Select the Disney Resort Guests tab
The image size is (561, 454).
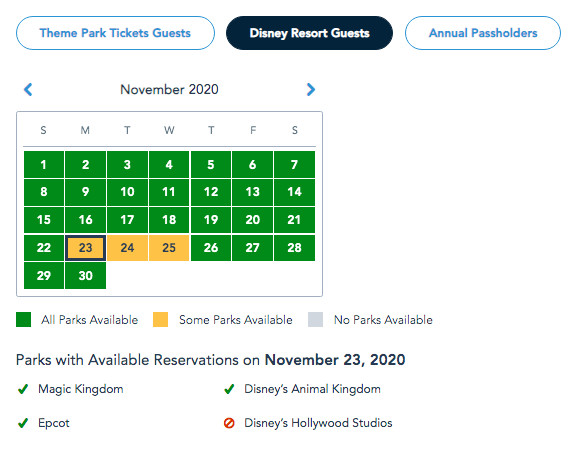point(309,33)
